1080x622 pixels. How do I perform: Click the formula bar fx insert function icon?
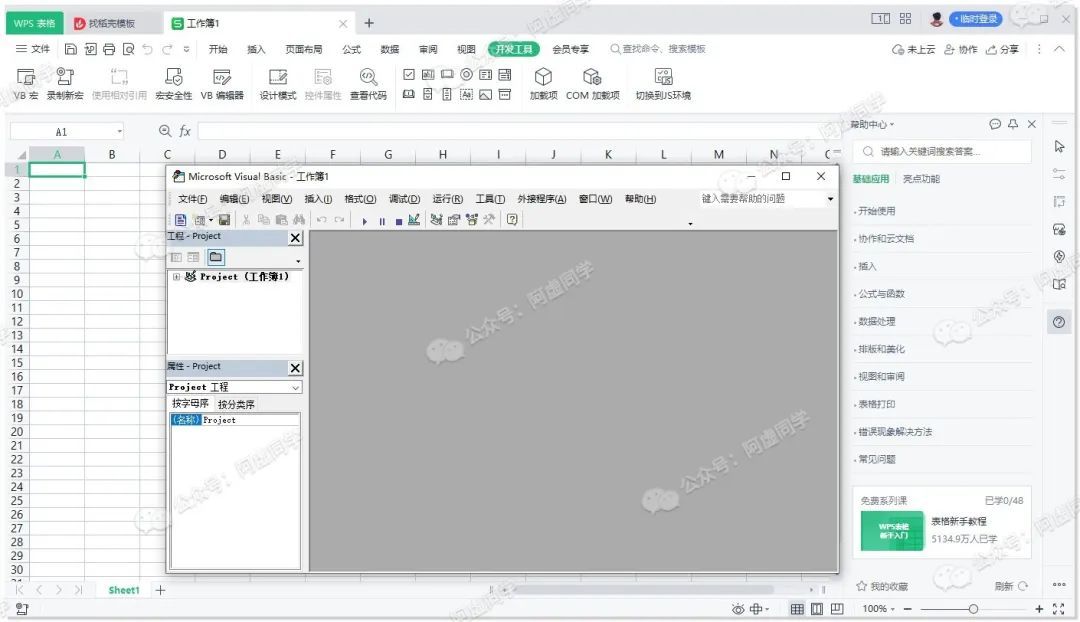185,131
